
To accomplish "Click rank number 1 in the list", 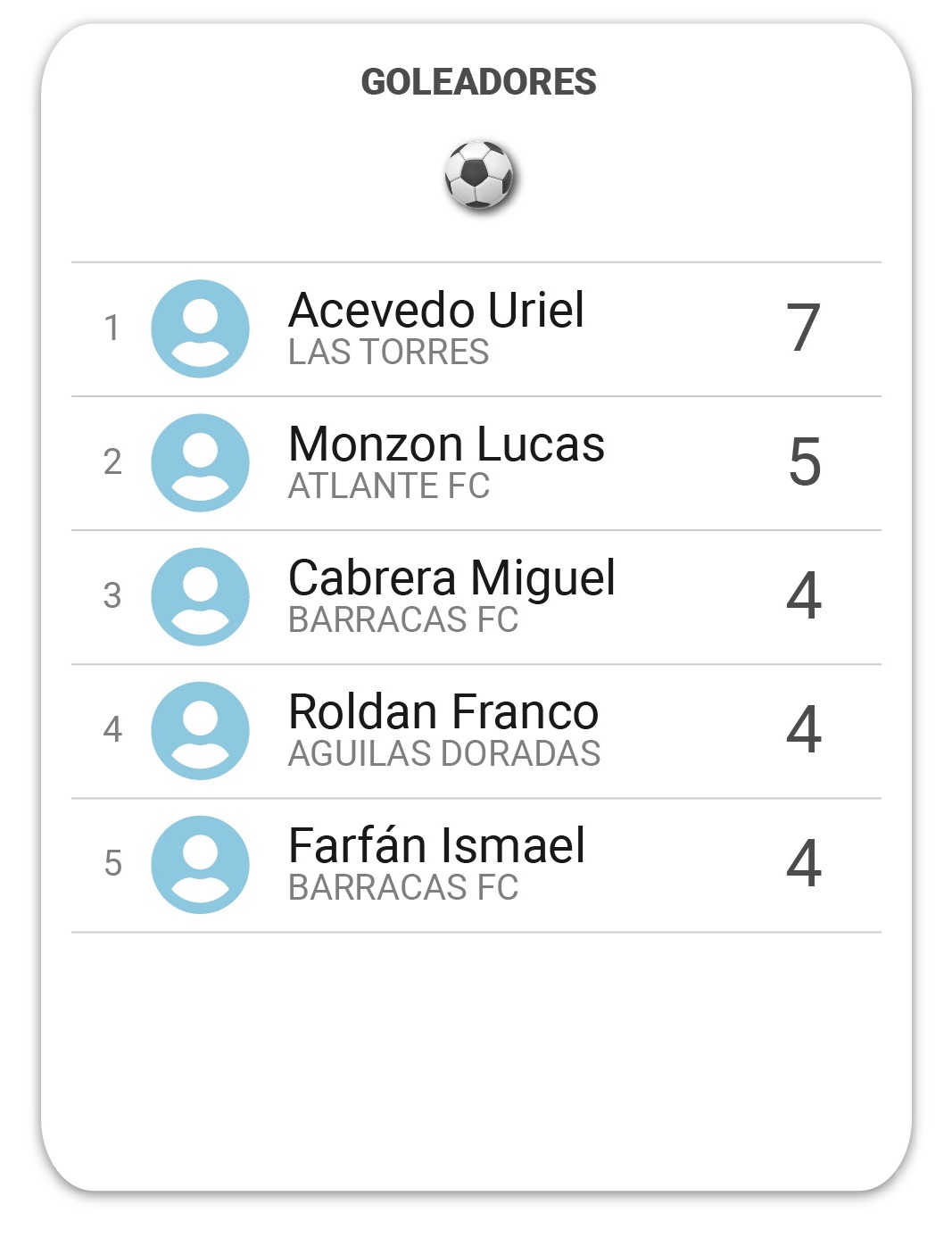I will tap(112, 328).
